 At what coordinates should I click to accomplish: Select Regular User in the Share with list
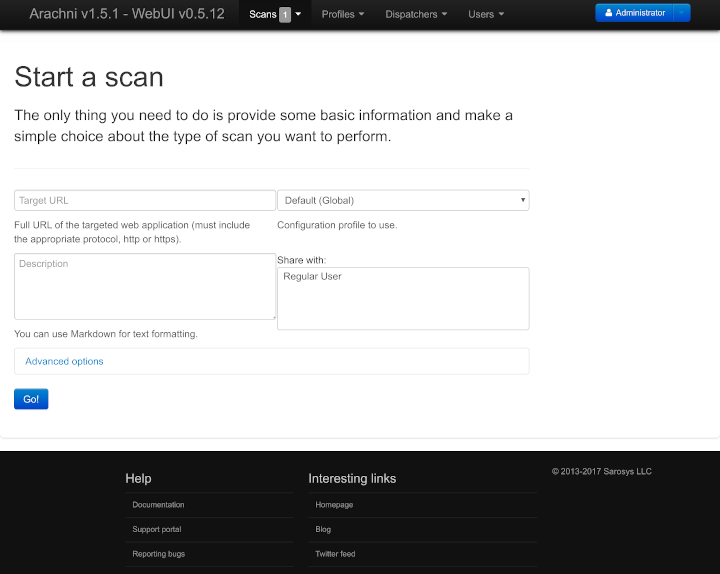click(313, 277)
